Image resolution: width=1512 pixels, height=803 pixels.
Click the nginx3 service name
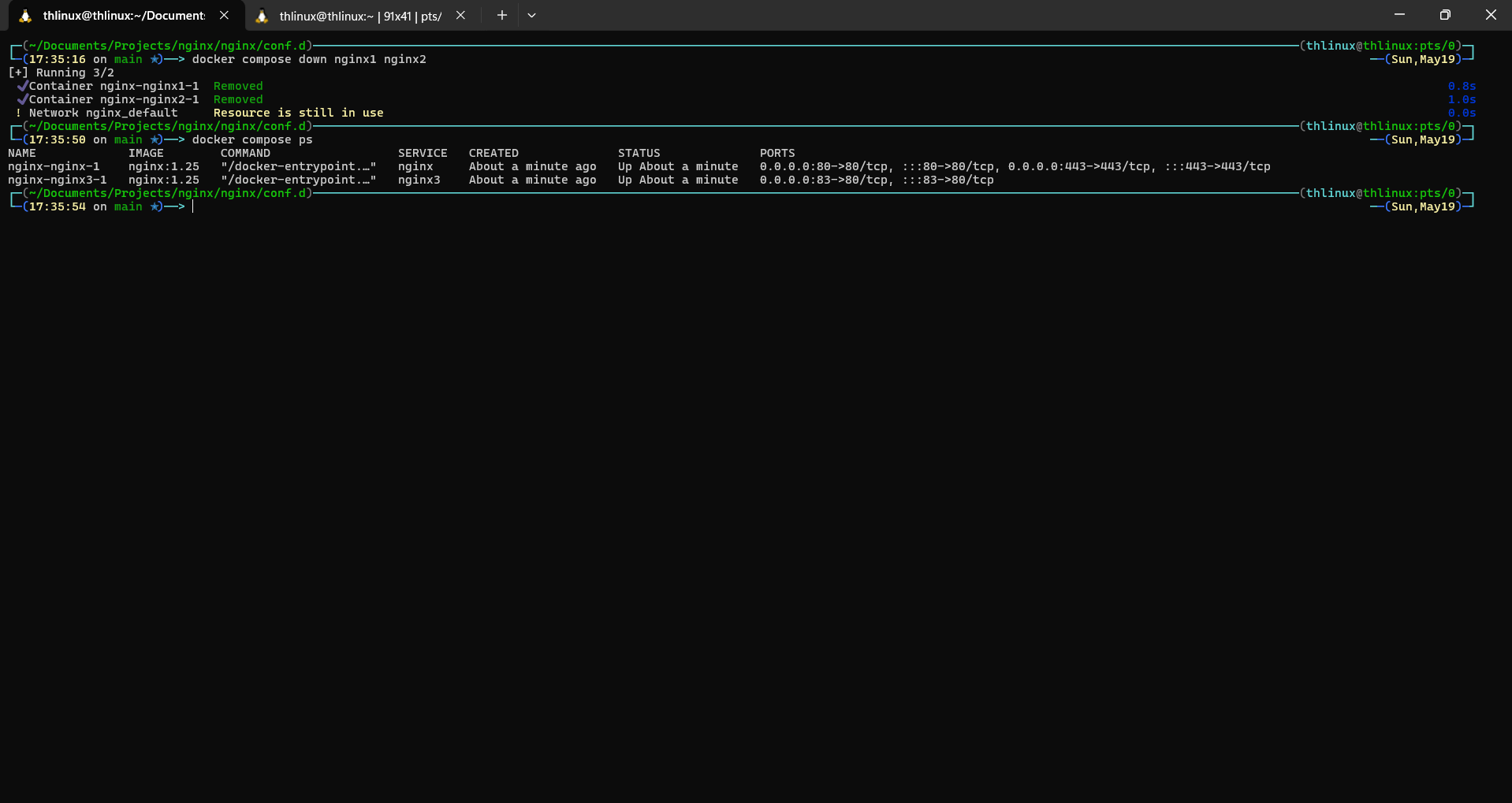419,180
